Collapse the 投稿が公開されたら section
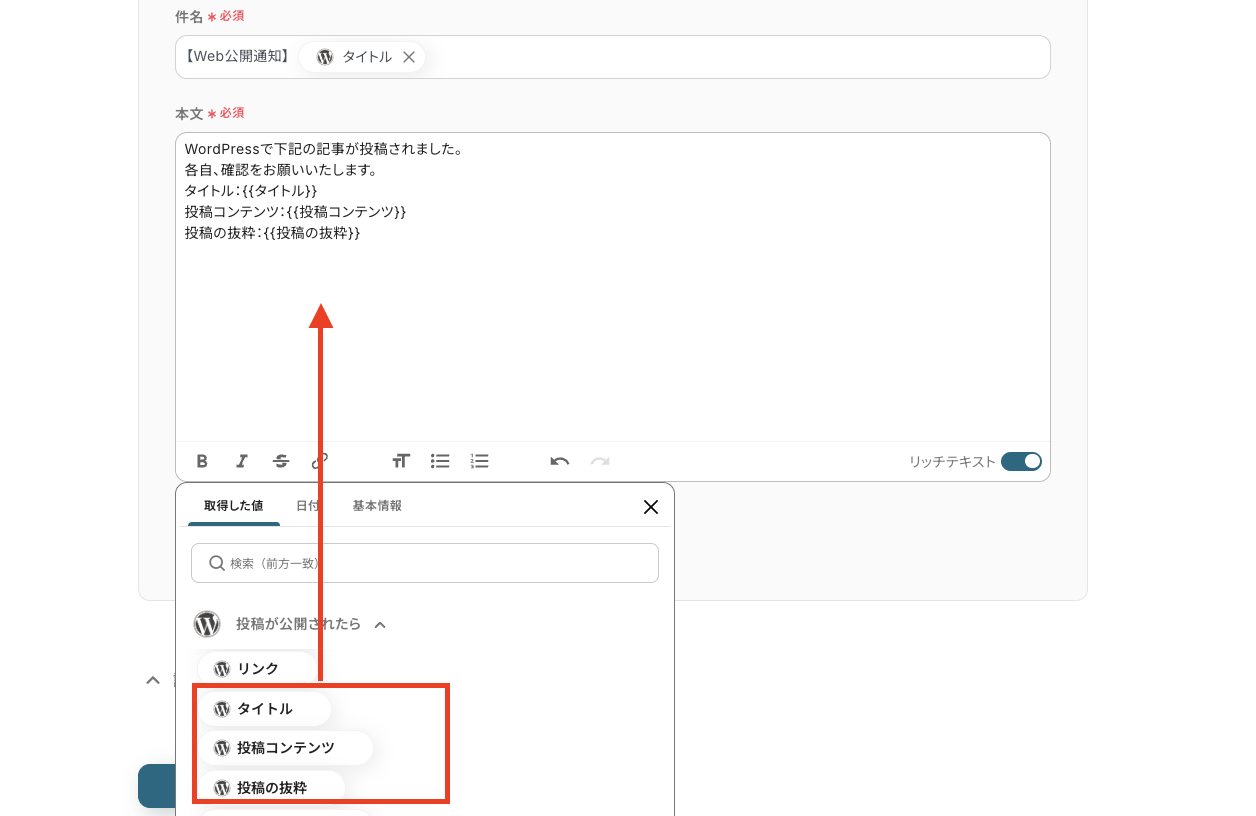This screenshot has width=1256, height=816. (x=380, y=625)
